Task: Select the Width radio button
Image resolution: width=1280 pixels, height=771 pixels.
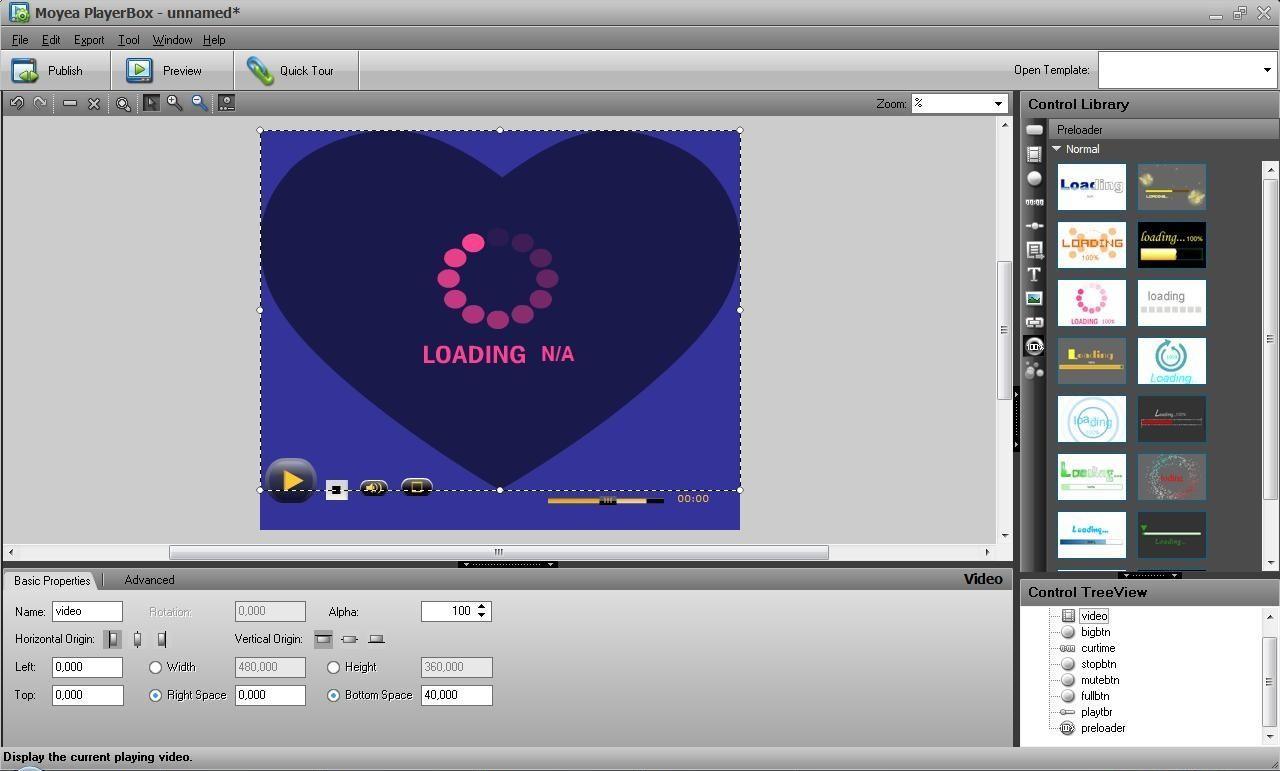Action: [x=155, y=667]
